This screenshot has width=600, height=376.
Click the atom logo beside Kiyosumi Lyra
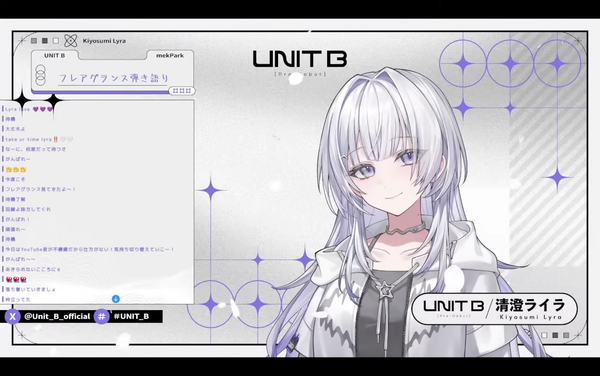(x=70, y=41)
